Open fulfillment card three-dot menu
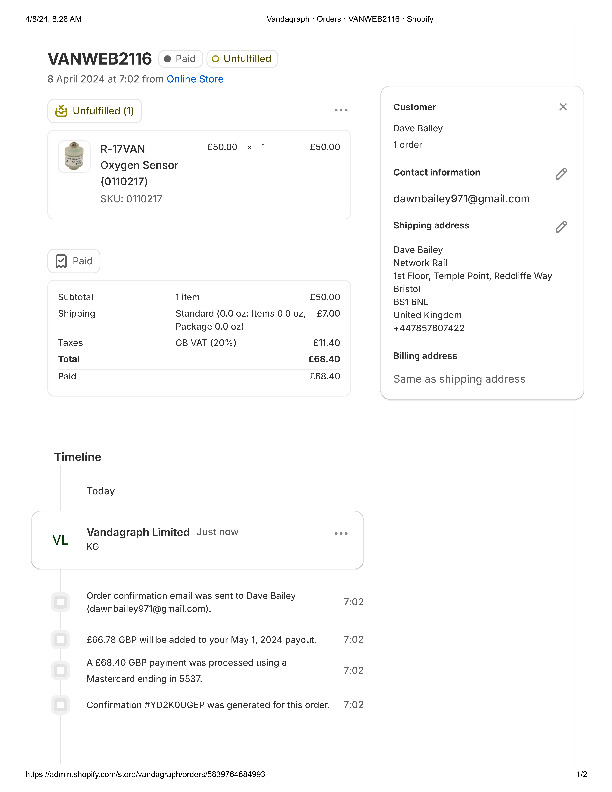The height and width of the screenshot is (792, 612). pos(341,110)
